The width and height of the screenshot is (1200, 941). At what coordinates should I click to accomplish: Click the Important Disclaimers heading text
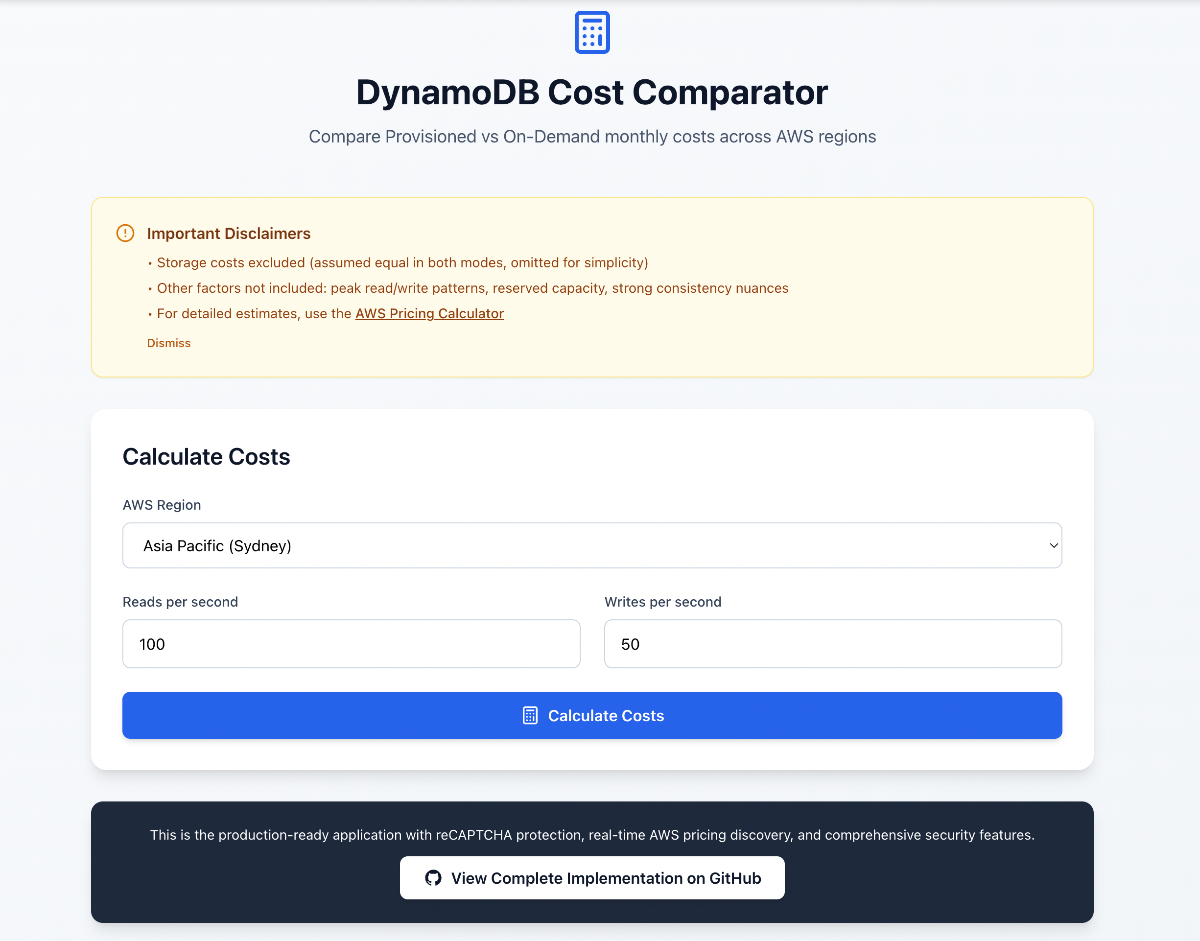pos(229,233)
